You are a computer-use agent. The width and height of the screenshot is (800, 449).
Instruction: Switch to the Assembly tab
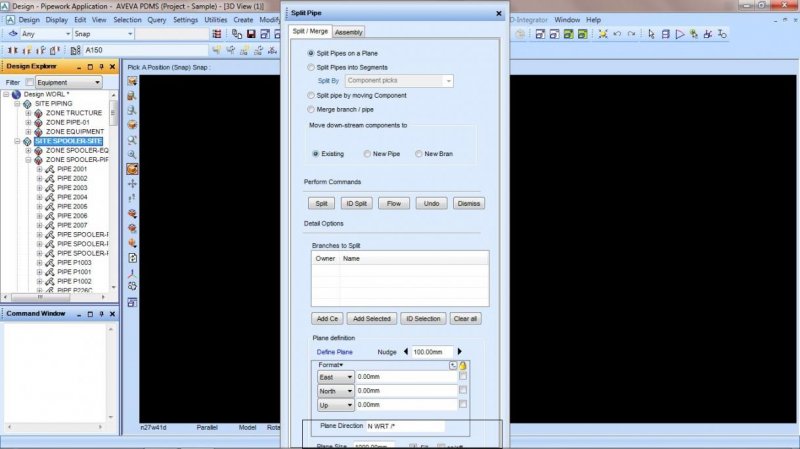(348, 32)
